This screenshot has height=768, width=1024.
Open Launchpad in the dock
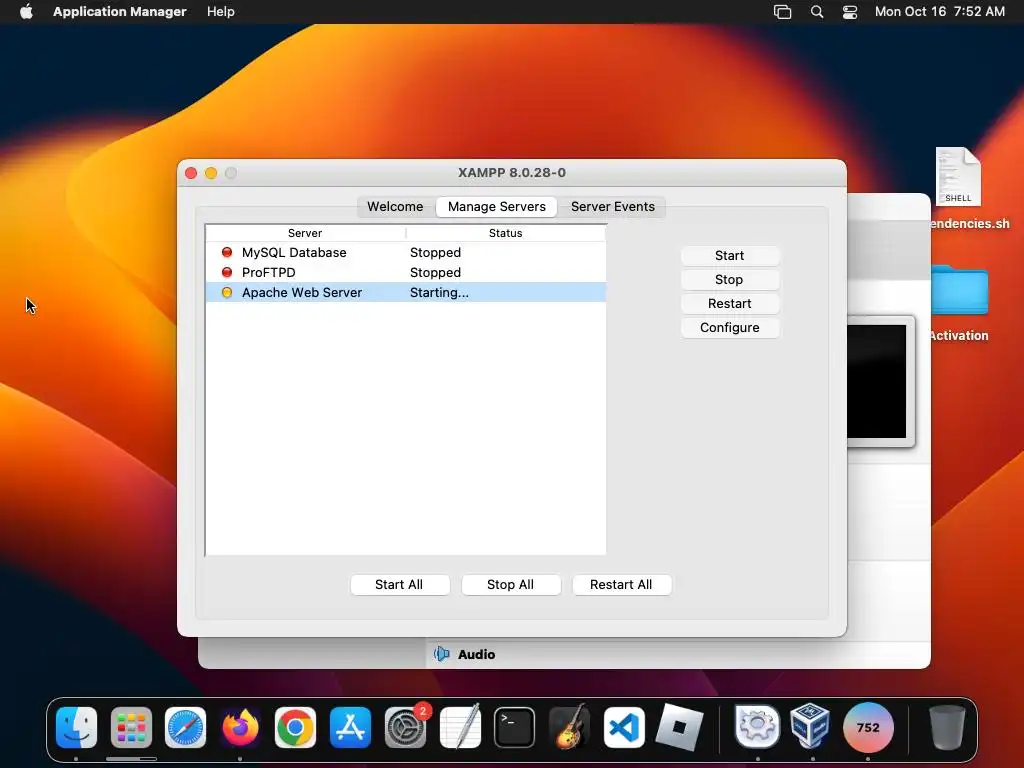point(131,727)
